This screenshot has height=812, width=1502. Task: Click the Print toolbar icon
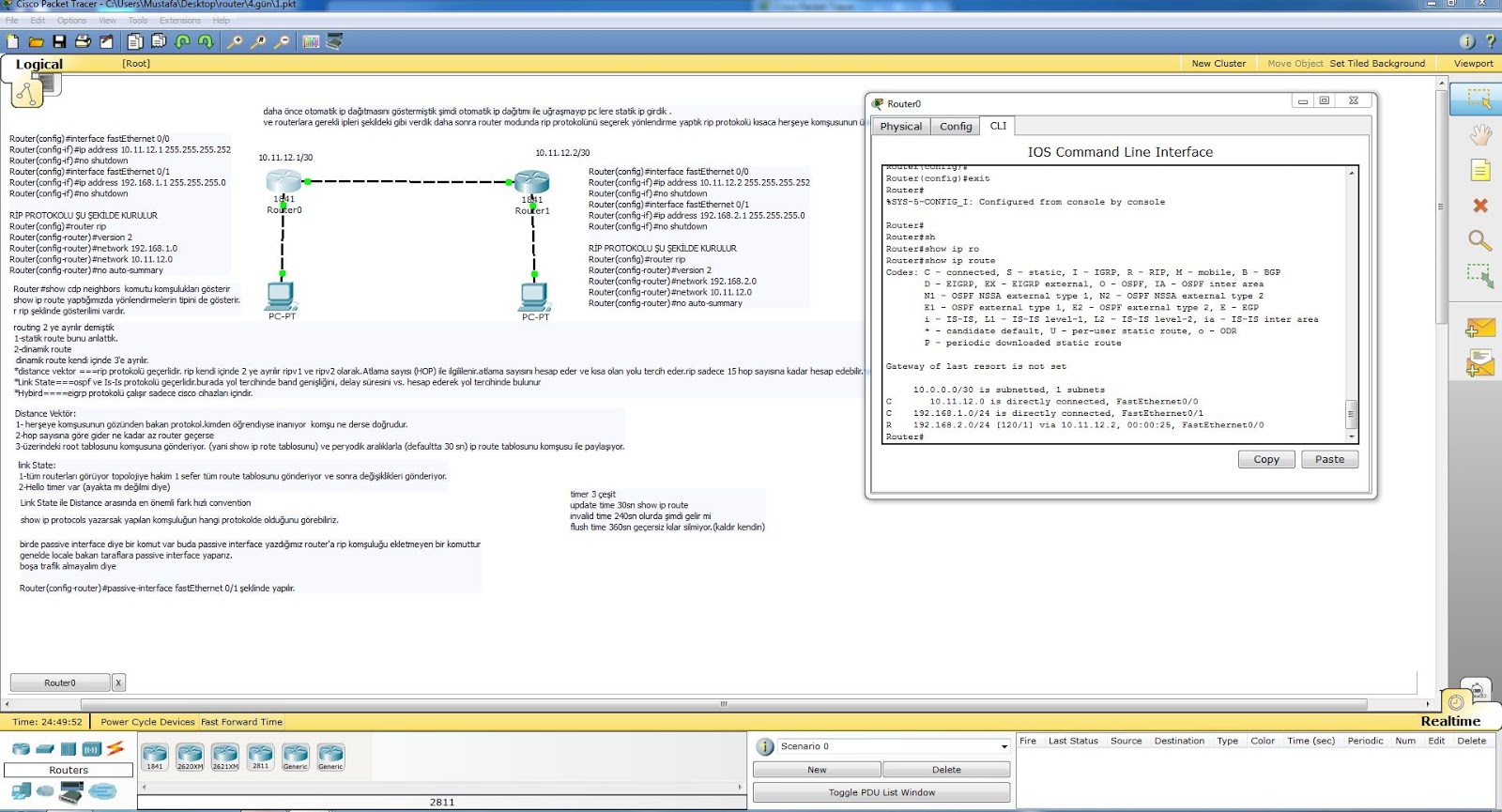(x=83, y=41)
